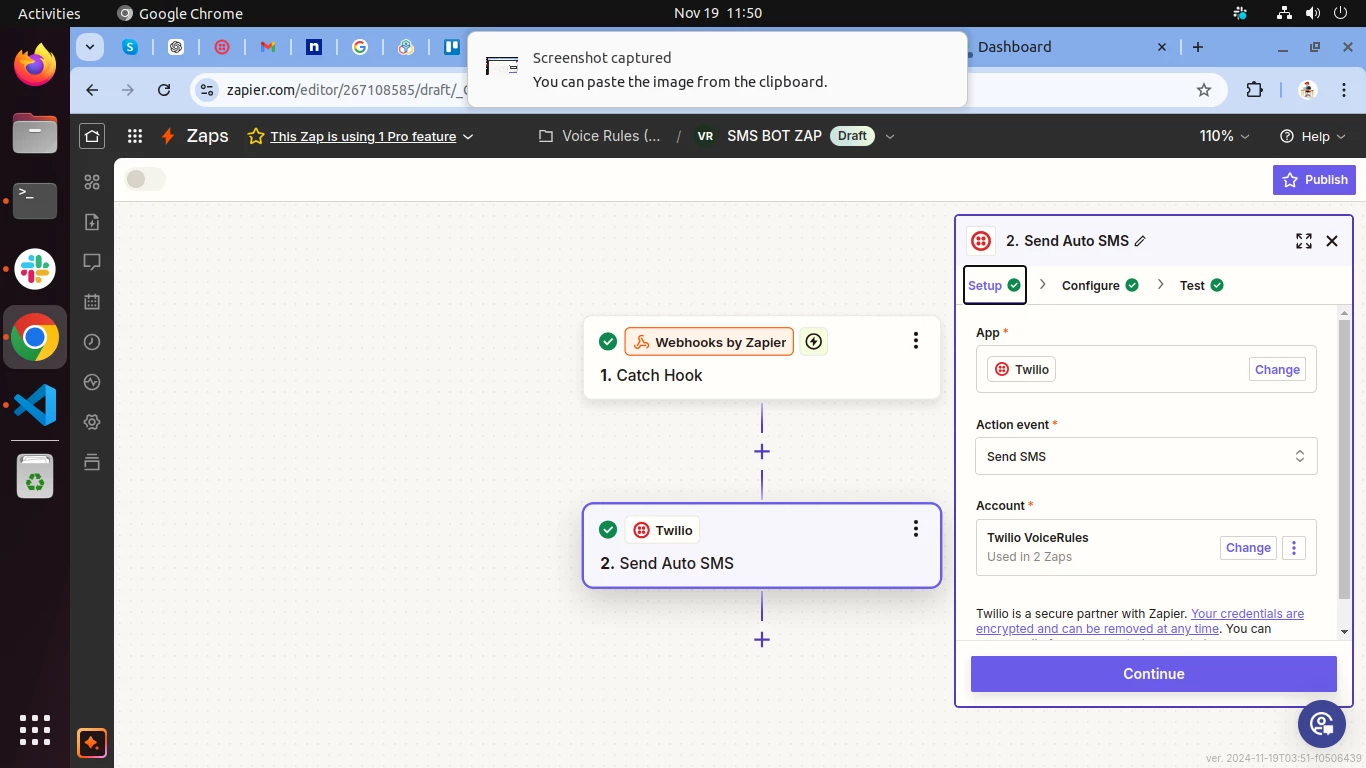
Task: Rename step using pencil icon beside Send Auto SMS
Action: [1140, 241]
